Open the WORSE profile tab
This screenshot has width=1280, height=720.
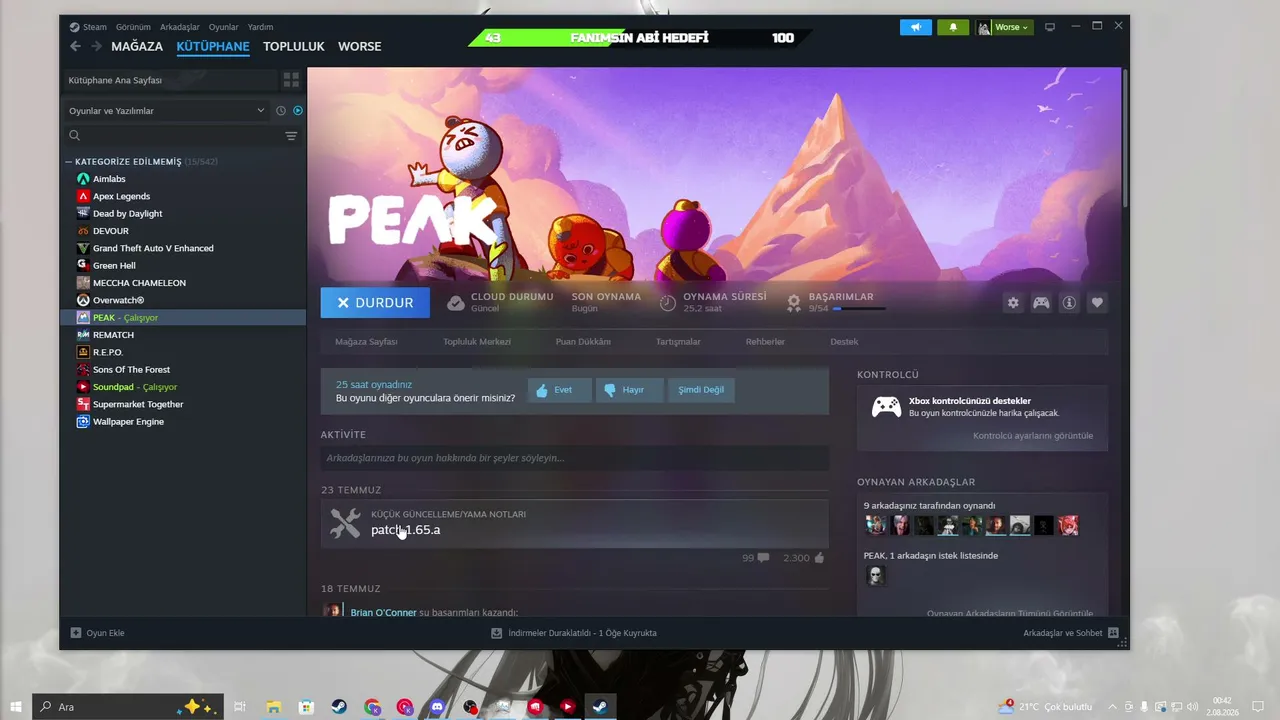(x=359, y=46)
